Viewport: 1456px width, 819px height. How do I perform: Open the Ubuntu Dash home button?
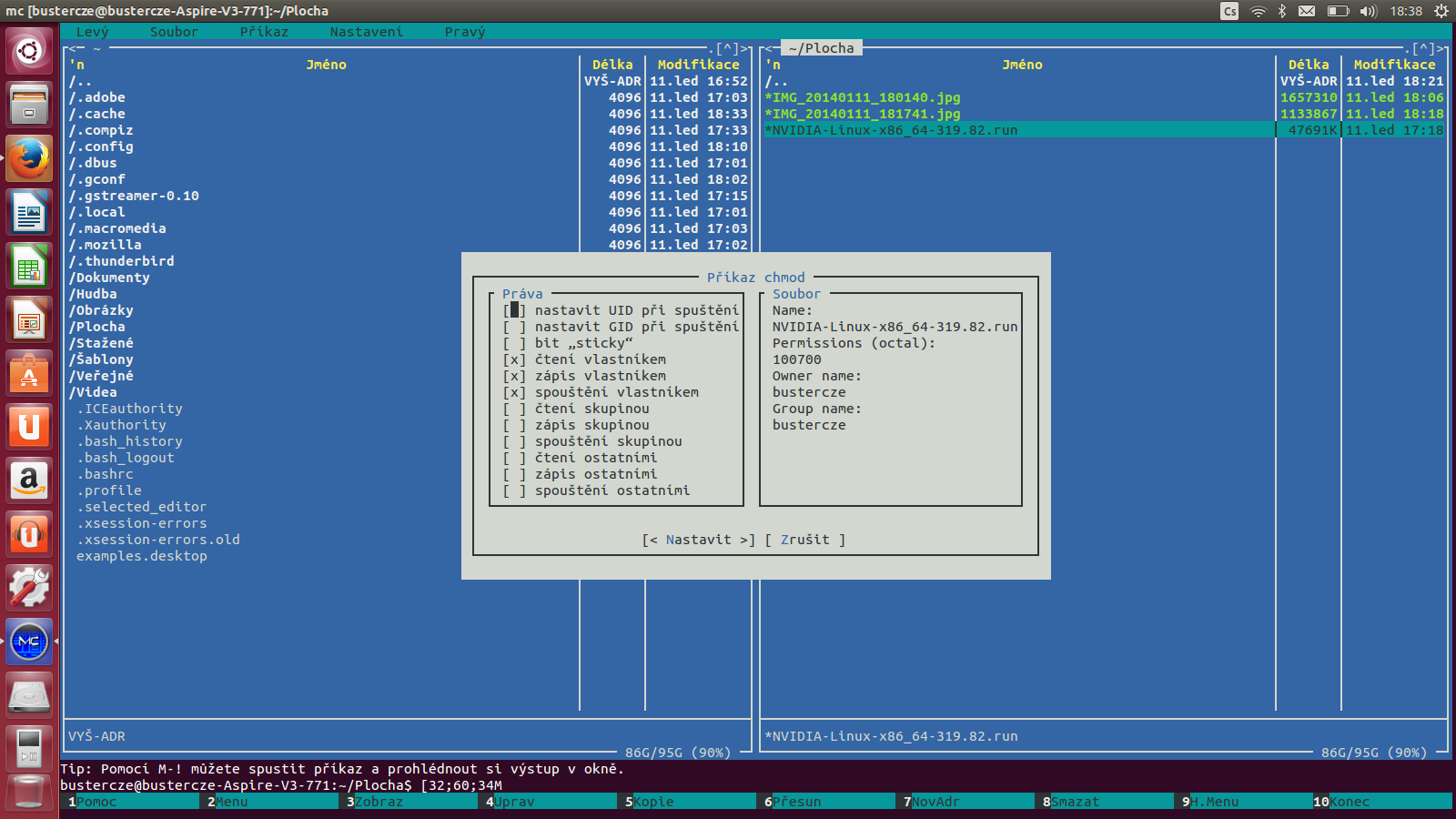point(29,51)
